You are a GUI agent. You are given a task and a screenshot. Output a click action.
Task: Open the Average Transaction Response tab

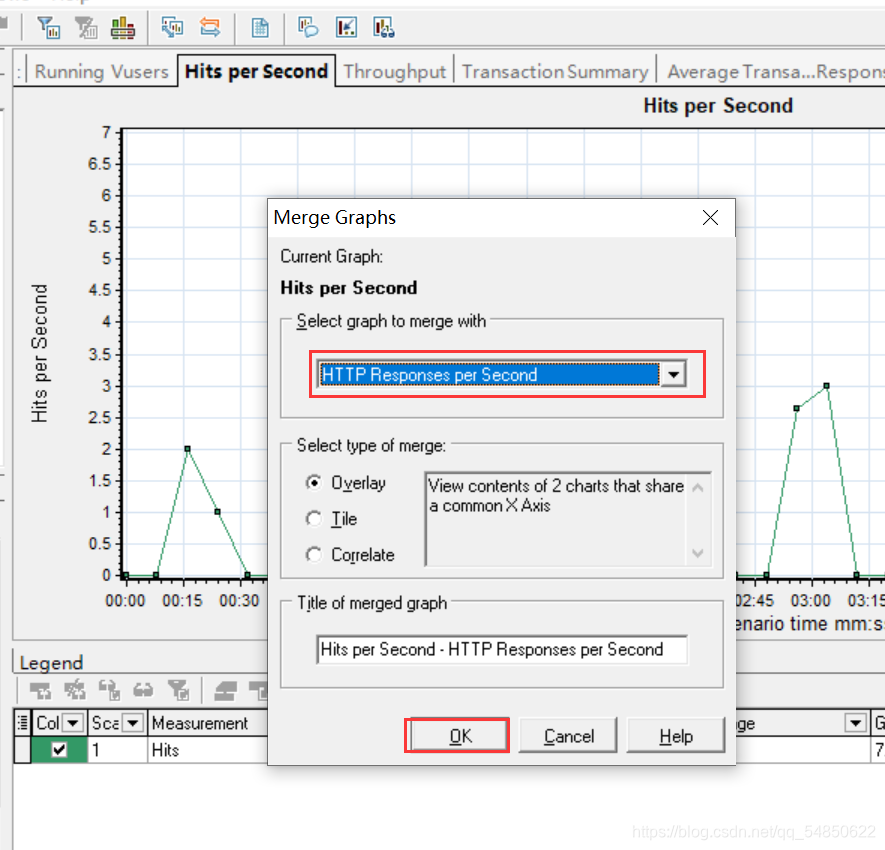point(772,72)
